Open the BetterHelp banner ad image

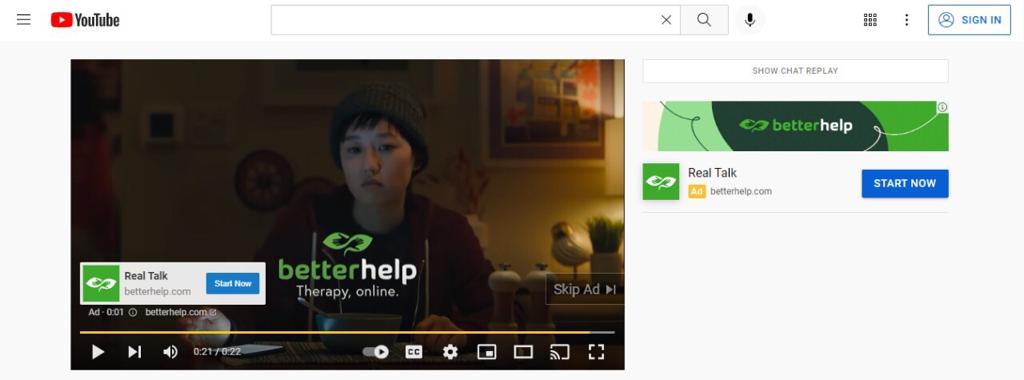click(795, 126)
